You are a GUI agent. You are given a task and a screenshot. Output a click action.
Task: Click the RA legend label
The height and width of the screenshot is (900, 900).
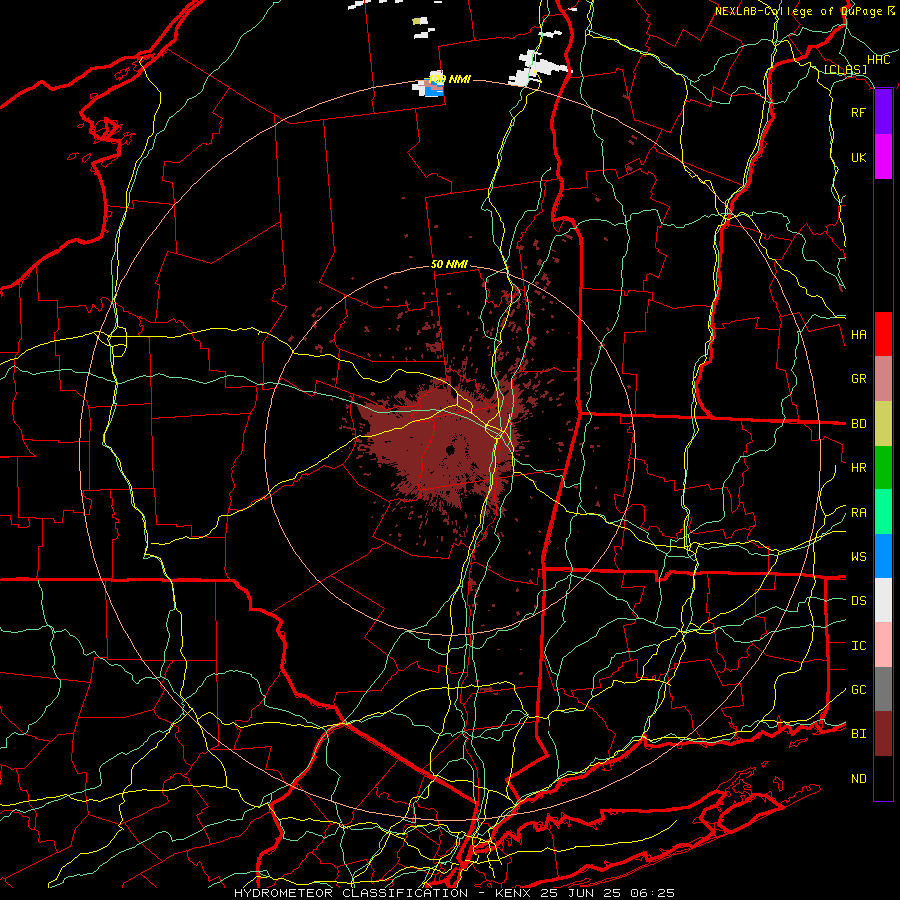click(858, 513)
